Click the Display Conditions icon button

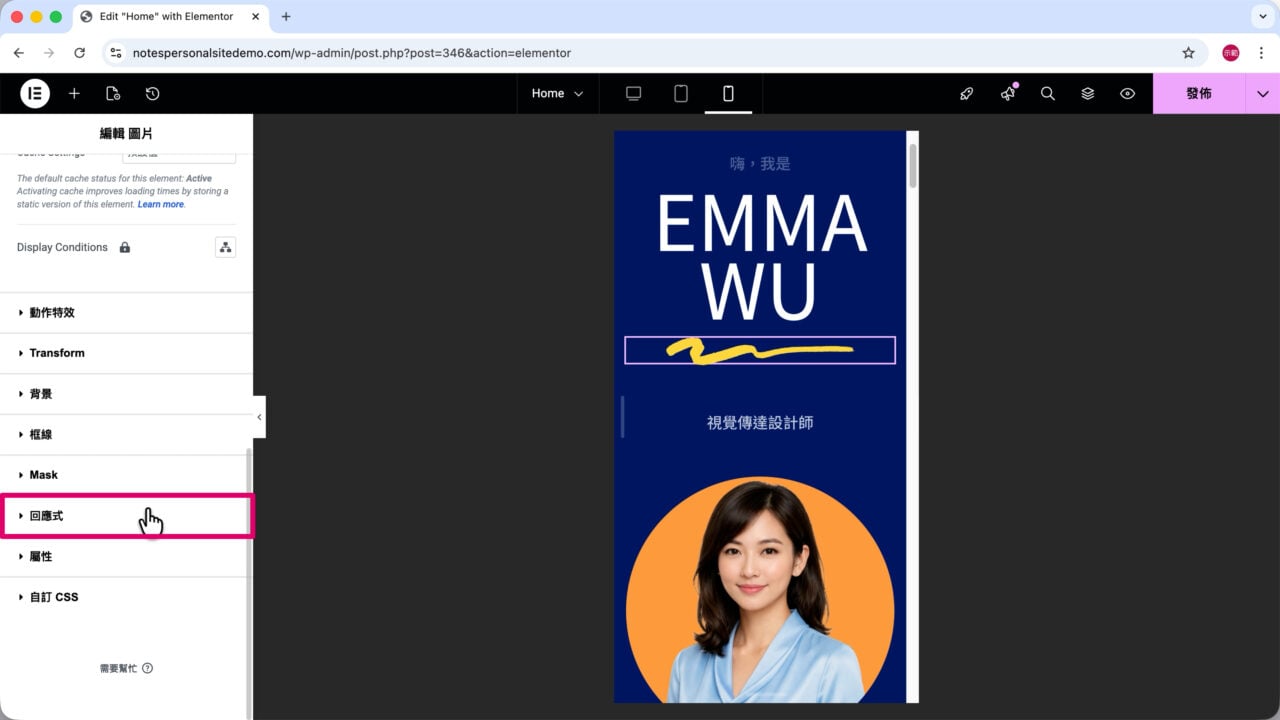225,247
